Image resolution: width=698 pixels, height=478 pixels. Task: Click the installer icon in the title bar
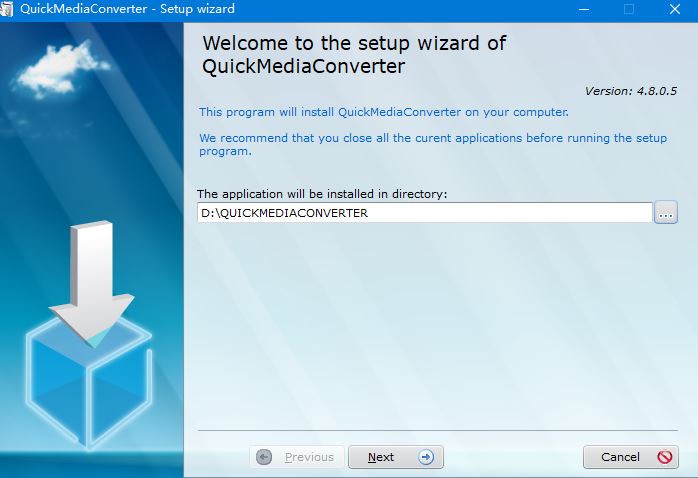tap(6, 9)
